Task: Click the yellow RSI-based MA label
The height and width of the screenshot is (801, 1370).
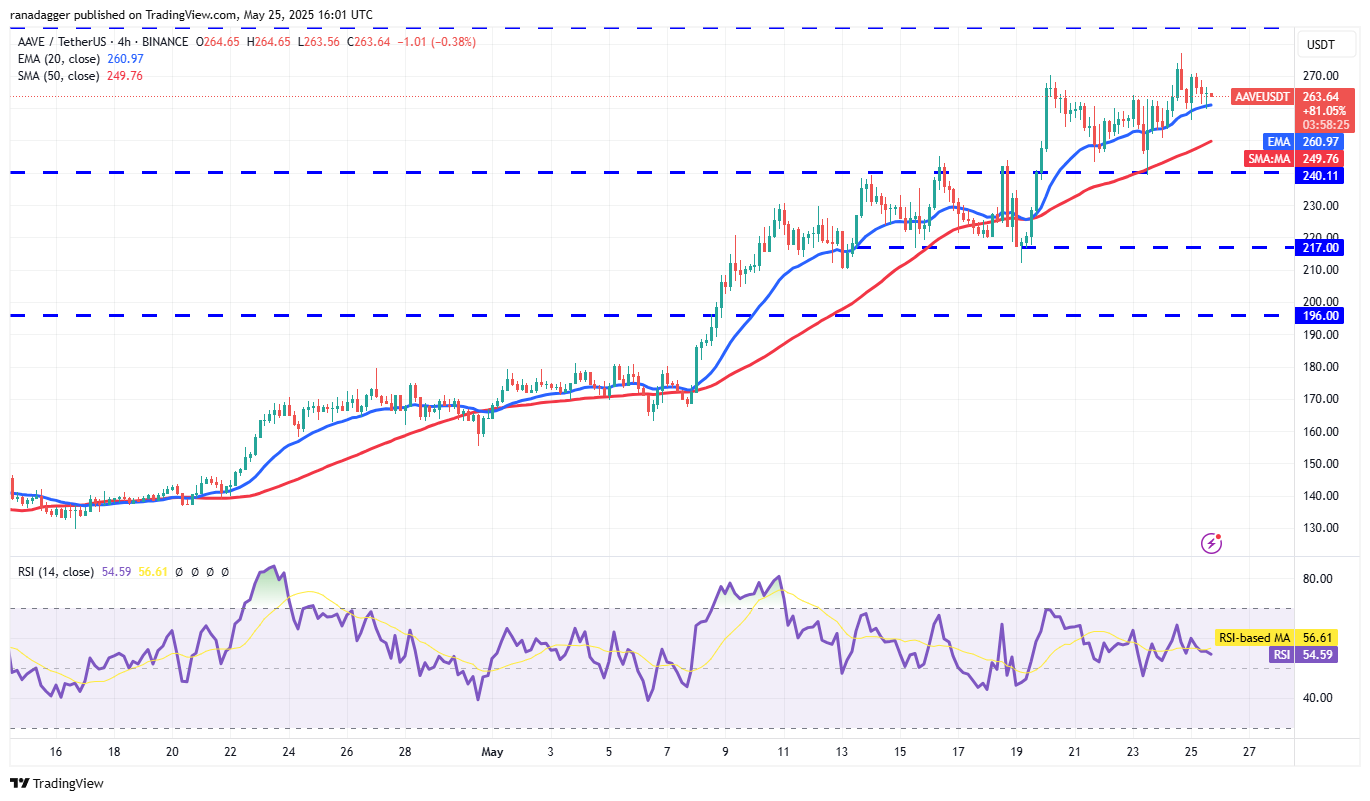Action: click(x=1254, y=637)
